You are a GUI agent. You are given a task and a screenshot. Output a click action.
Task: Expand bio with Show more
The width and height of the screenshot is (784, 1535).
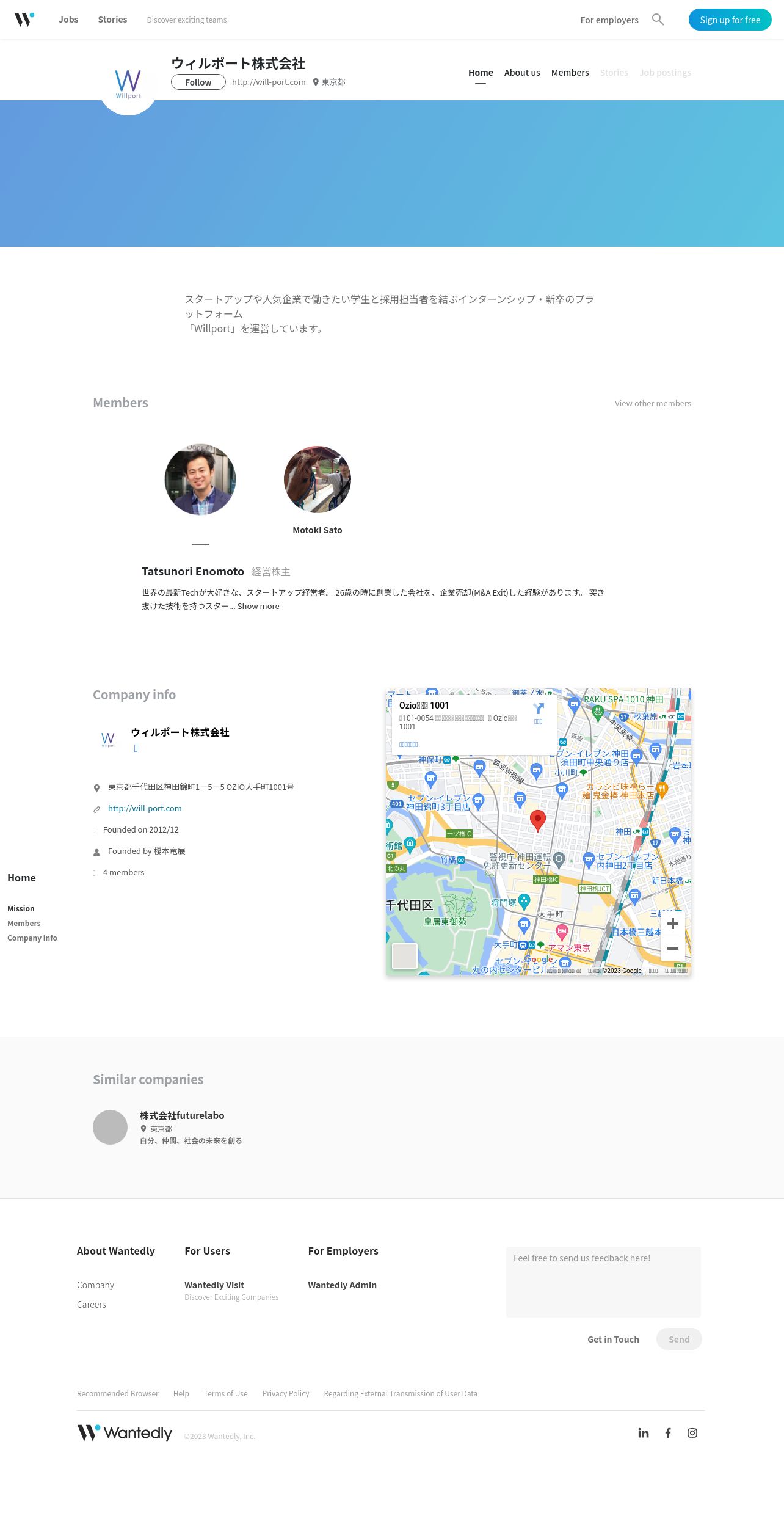pyautogui.click(x=258, y=606)
